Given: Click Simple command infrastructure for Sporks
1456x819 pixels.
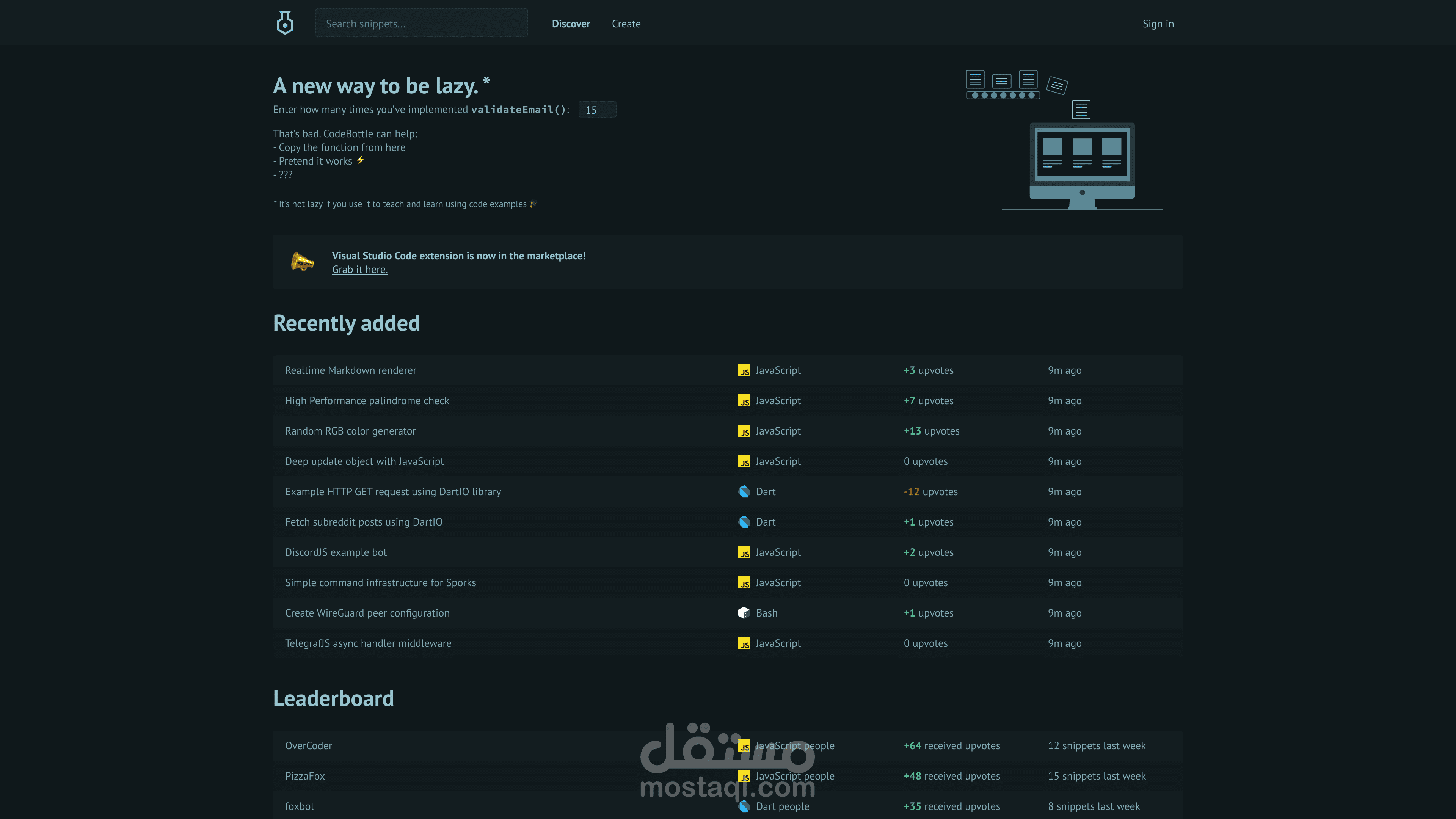Looking at the screenshot, I should [380, 582].
